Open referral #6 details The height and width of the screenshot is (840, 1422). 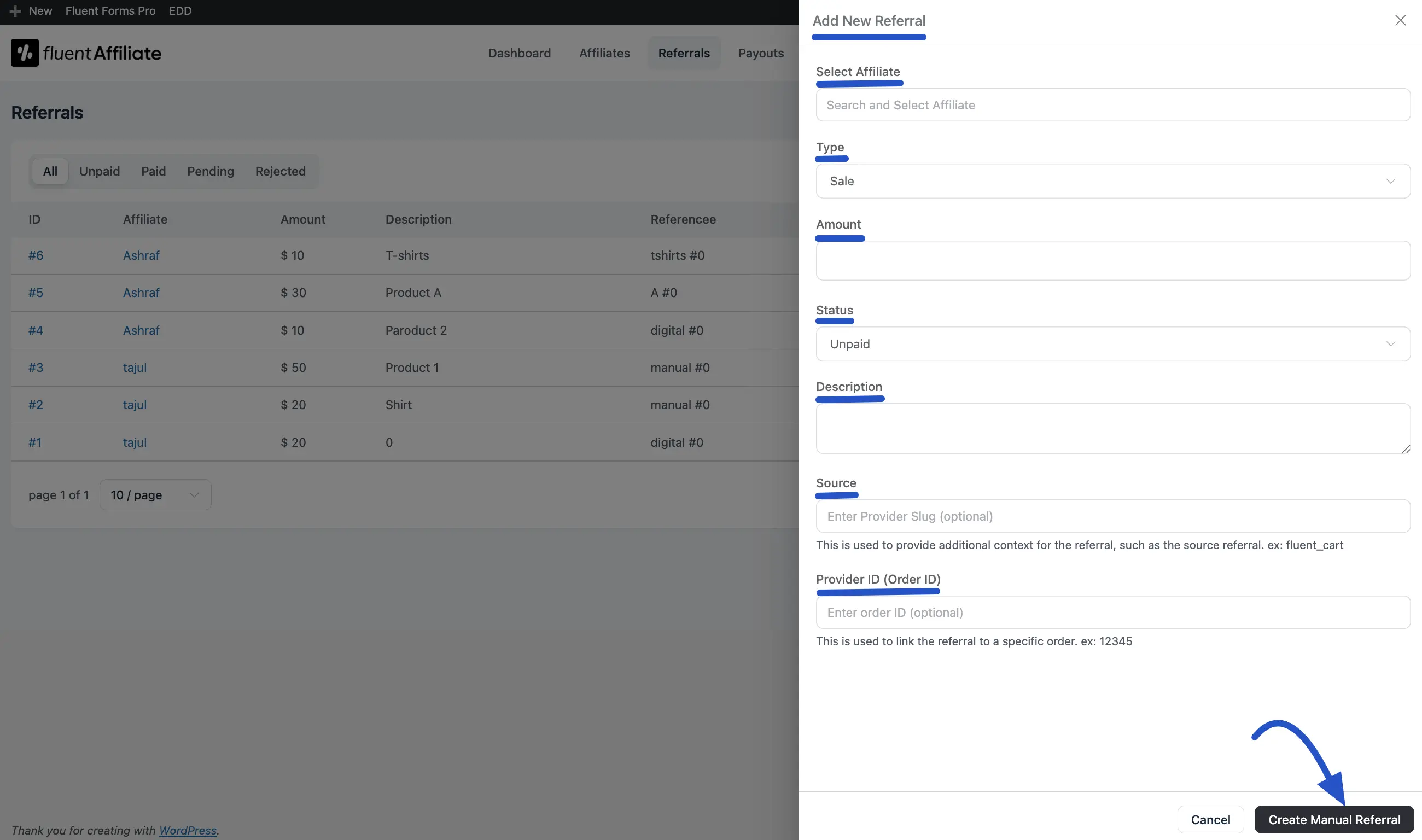(36, 255)
